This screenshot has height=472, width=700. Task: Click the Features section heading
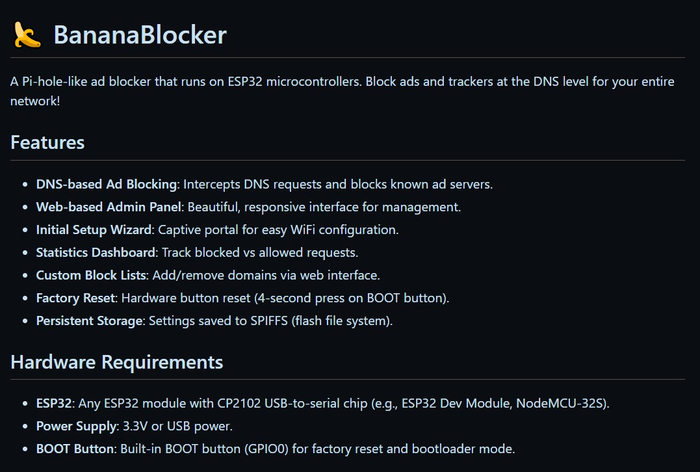47,142
